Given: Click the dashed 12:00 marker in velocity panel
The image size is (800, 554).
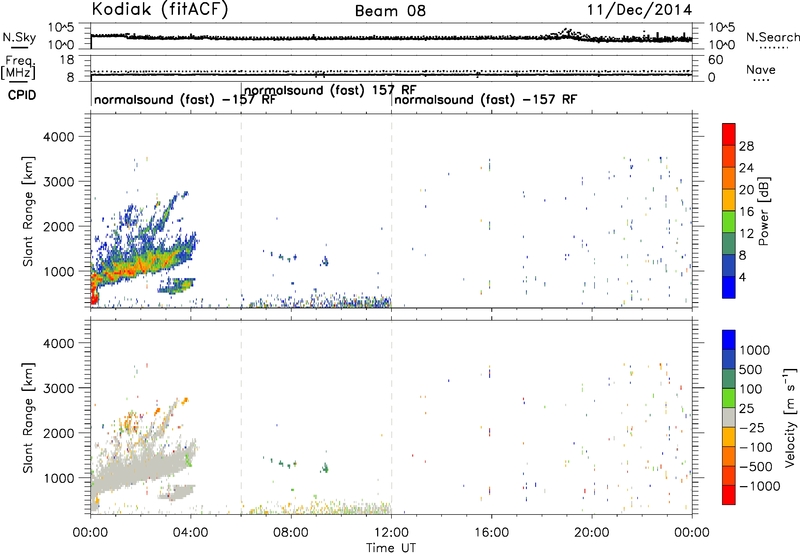Looking at the screenshot, I should (391, 418).
